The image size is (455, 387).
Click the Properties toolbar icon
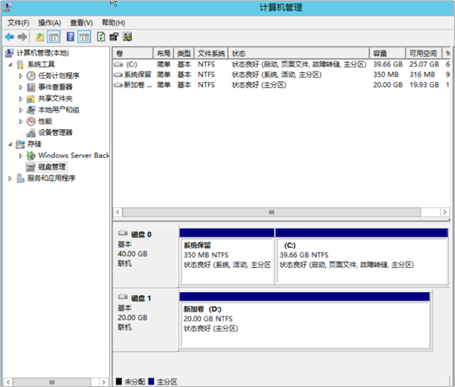114,37
